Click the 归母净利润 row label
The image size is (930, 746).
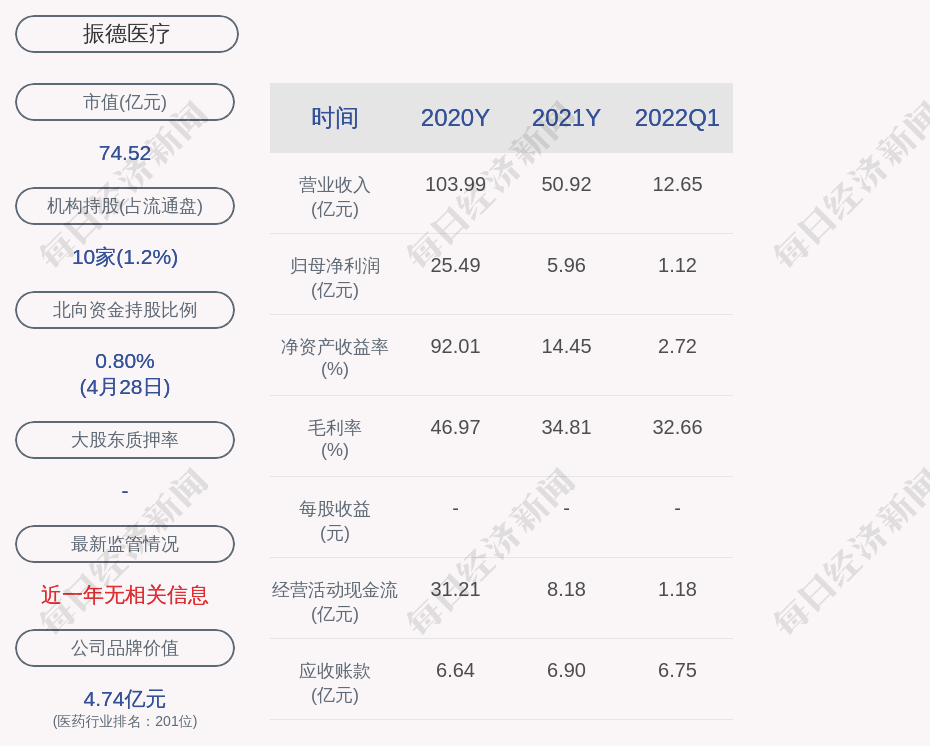335,278
